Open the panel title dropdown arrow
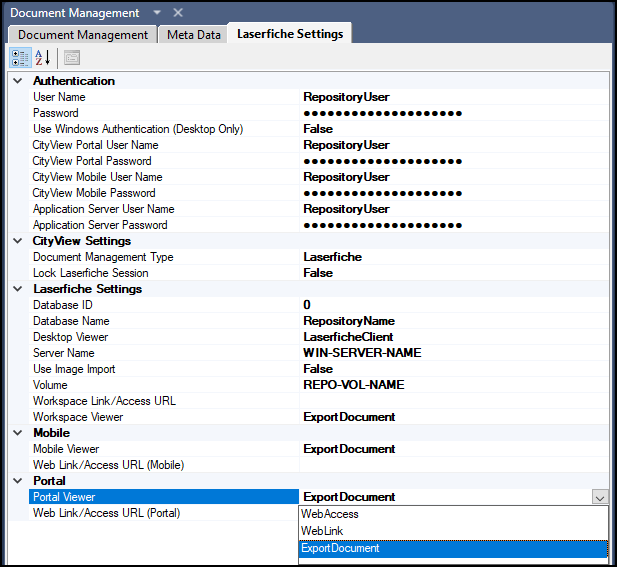 (x=157, y=13)
